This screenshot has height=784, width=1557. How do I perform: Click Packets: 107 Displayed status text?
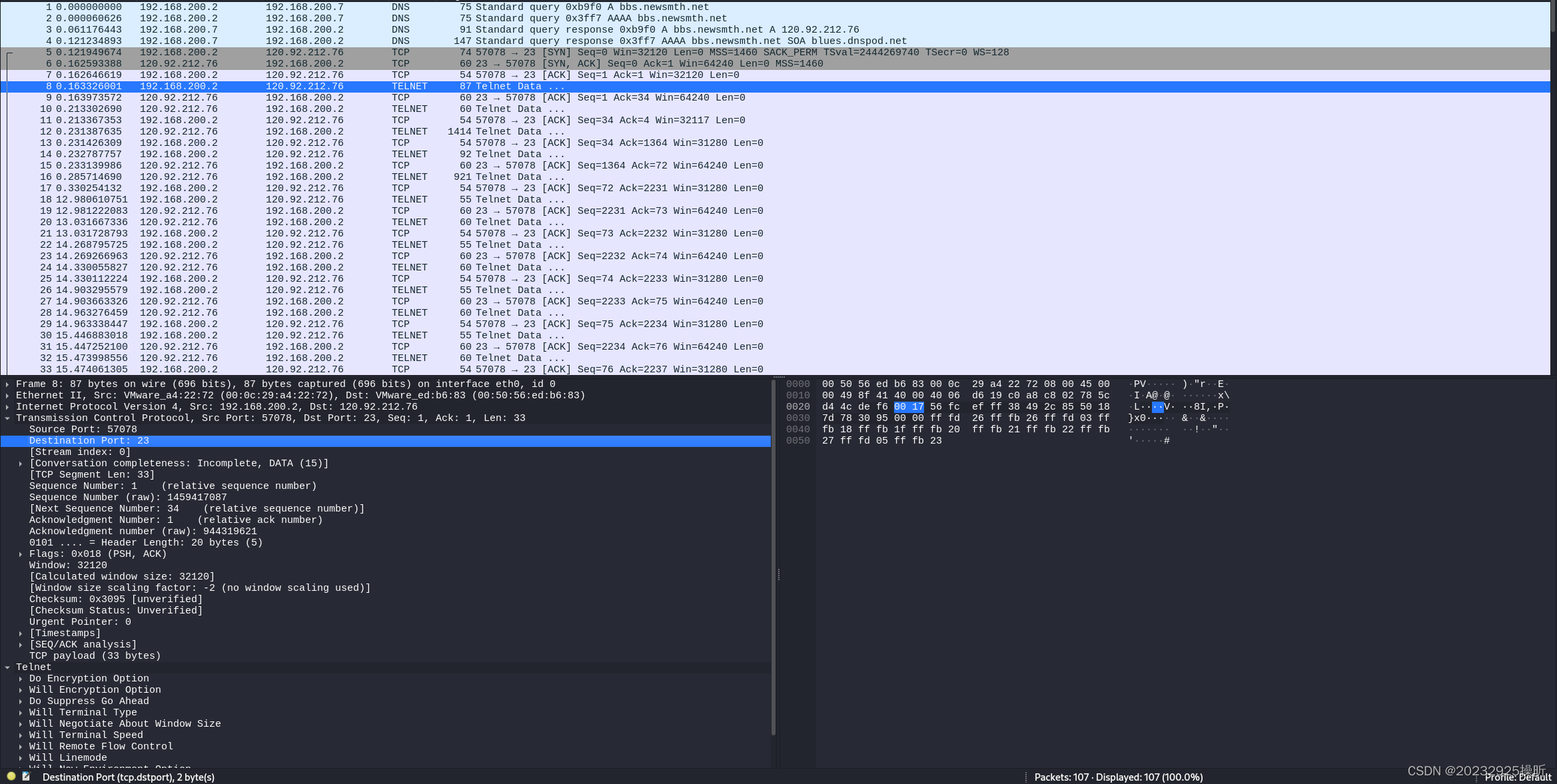point(1119,777)
